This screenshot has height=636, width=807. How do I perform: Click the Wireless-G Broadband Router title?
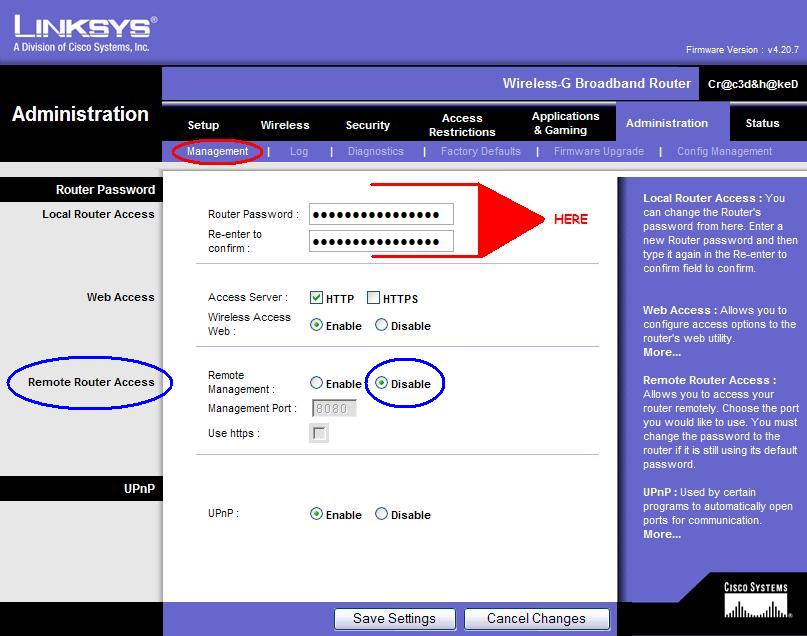tap(597, 83)
